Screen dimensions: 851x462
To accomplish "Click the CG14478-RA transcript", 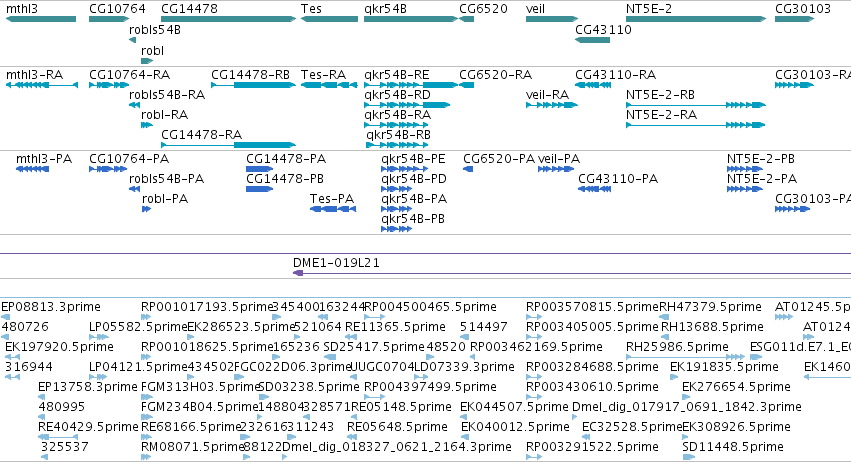I will tap(228, 145).
